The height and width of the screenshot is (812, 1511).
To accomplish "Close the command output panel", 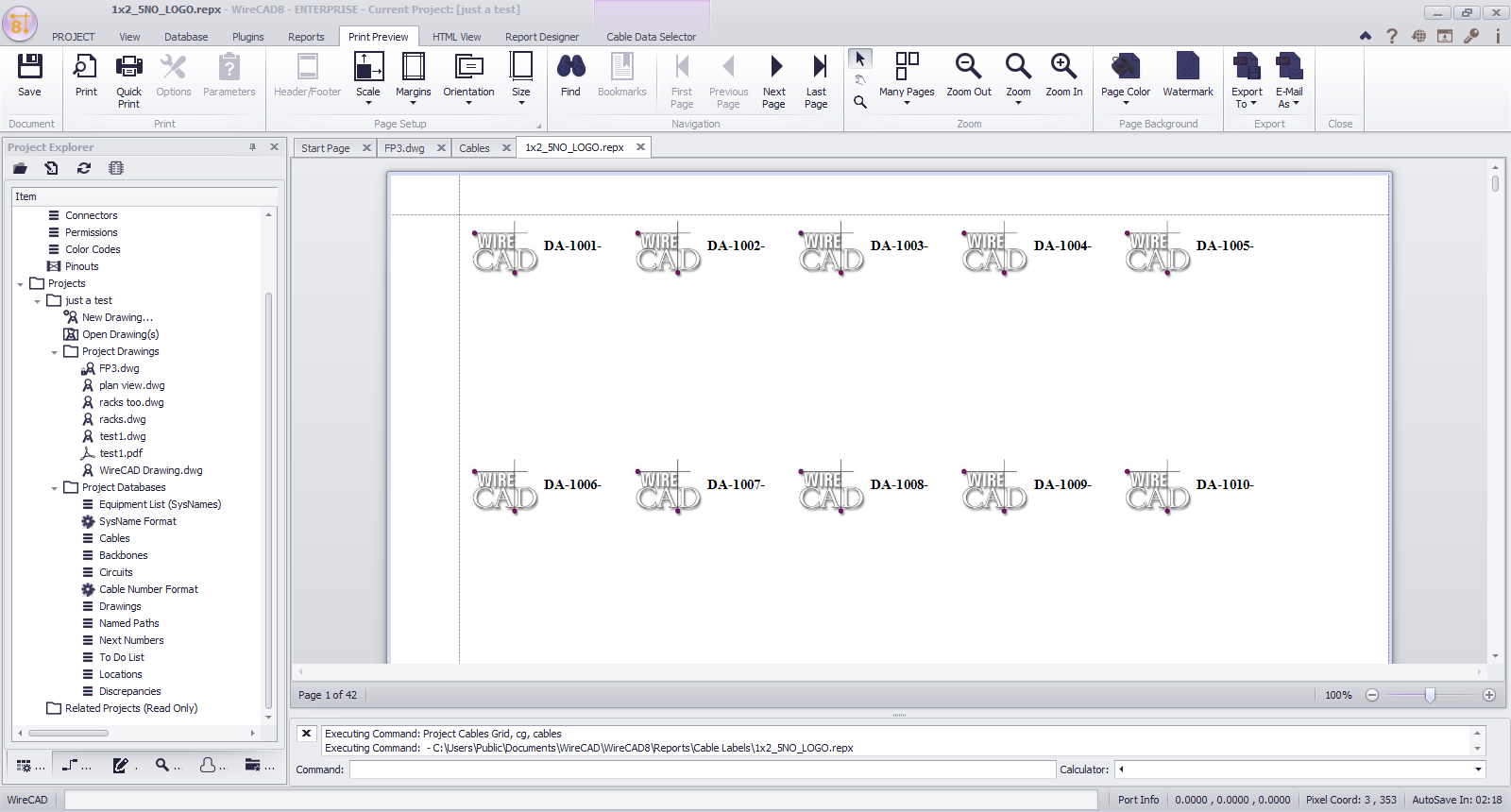I will (306, 733).
